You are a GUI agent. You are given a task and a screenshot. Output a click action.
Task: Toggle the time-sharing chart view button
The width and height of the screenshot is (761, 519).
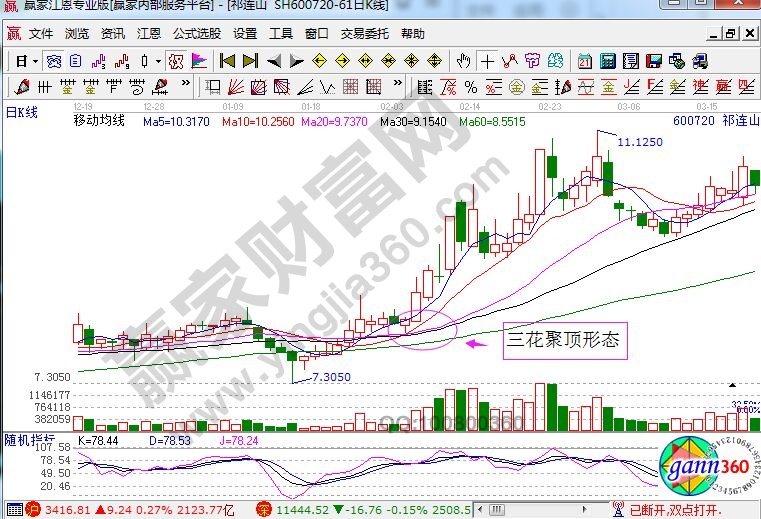click(x=56, y=61)
